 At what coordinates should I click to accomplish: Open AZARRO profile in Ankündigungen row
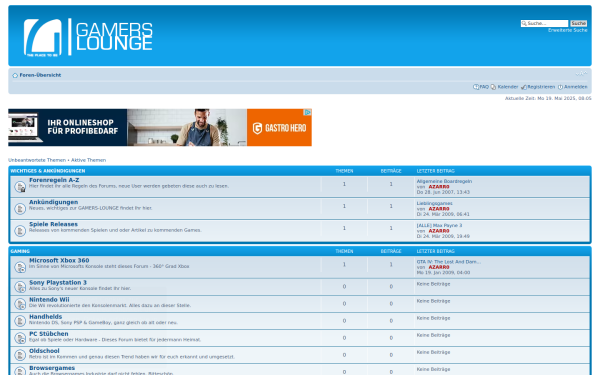[x=439, y=209]
